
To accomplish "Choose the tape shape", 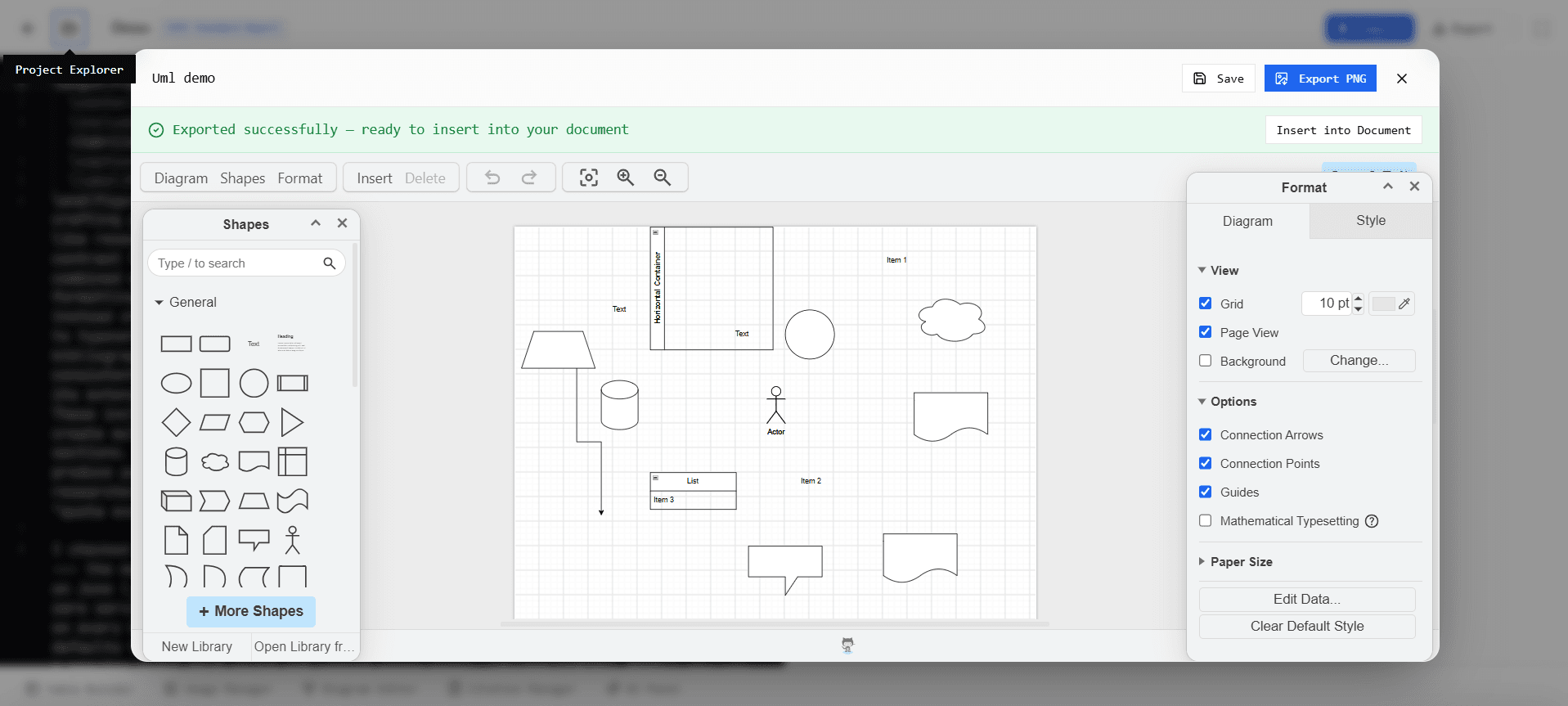I will tap(293, 501).
